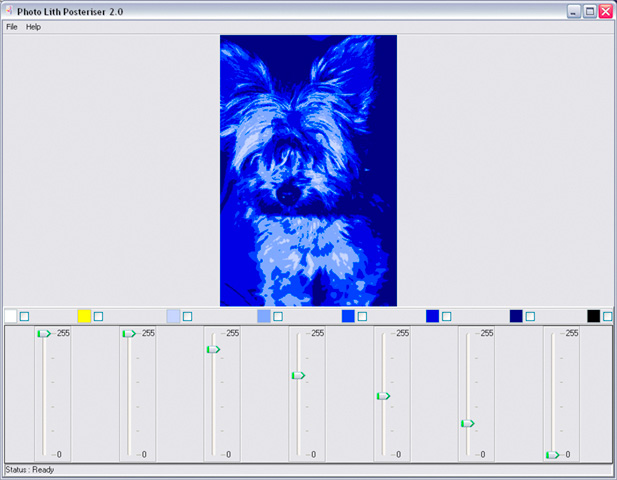The width and height of the screenshot is (617, 480).
Task: Click the navy blue color swatch
Action: 516,316
